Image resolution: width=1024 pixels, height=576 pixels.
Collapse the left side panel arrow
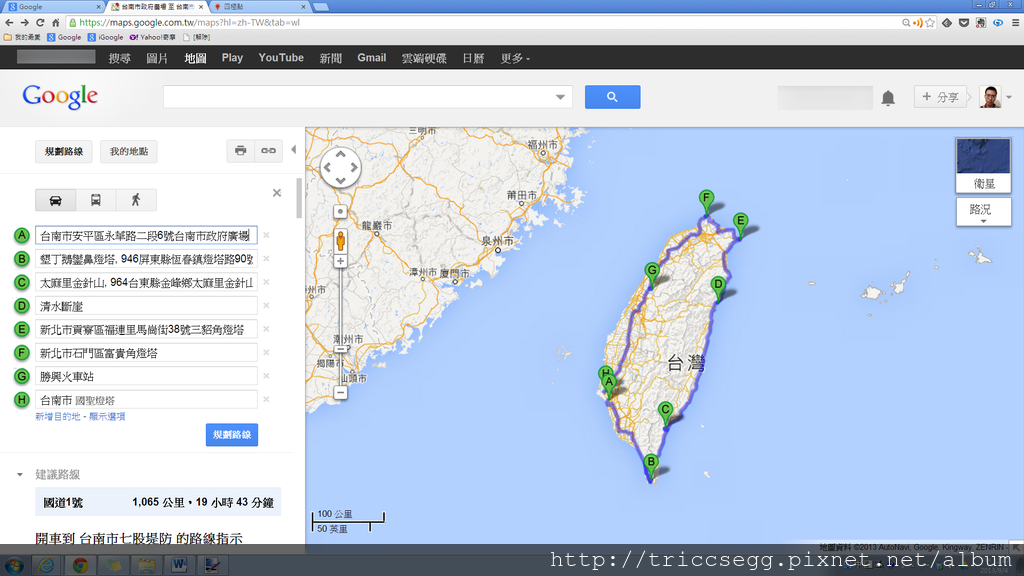[x=294, y=150]
